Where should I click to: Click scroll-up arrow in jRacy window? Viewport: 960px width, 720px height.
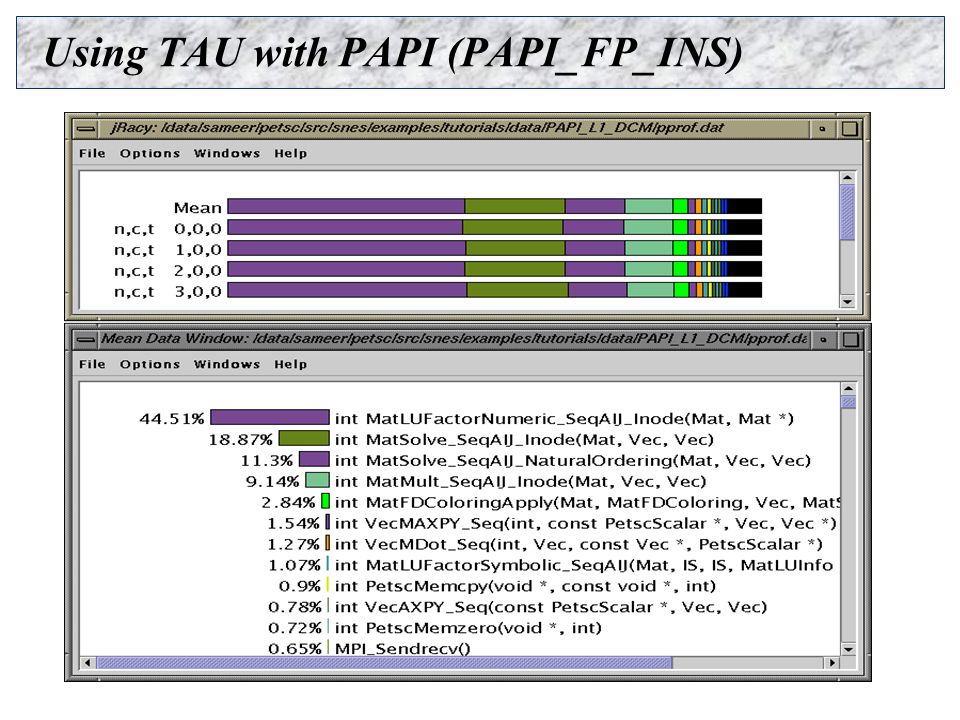click(x=847, y=178)
